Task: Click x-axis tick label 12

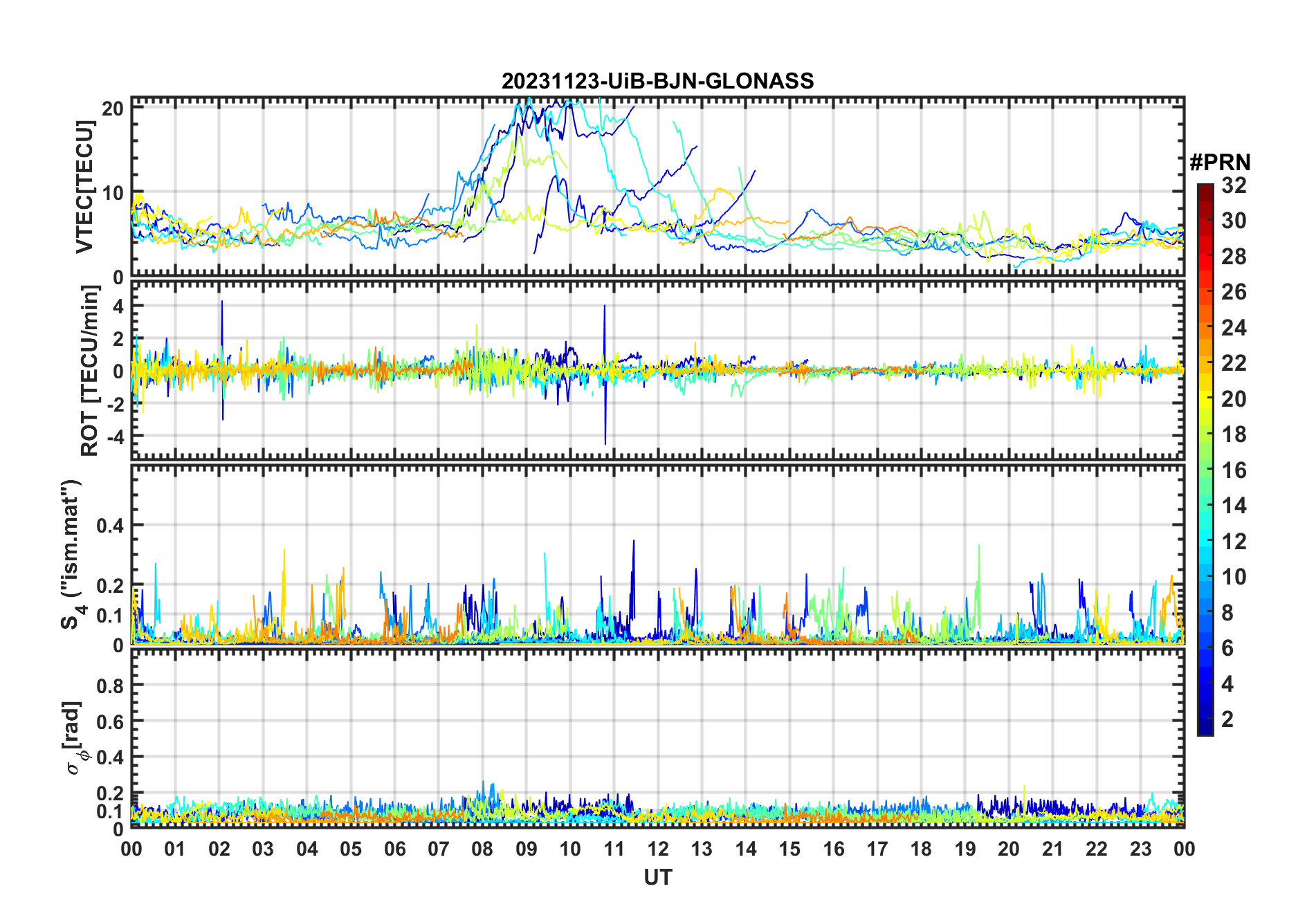Action: click(x=658, y=849)
